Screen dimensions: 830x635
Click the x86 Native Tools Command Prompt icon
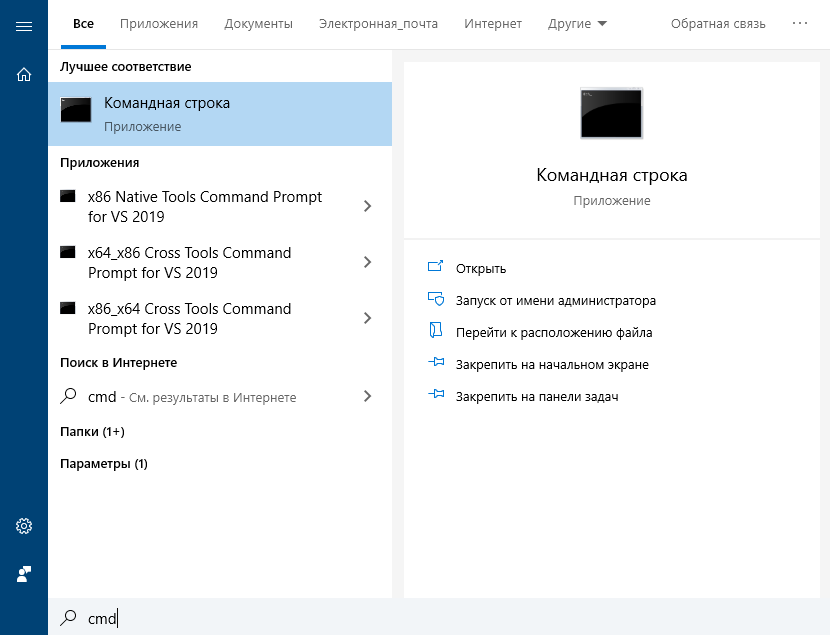pos(68,196)
